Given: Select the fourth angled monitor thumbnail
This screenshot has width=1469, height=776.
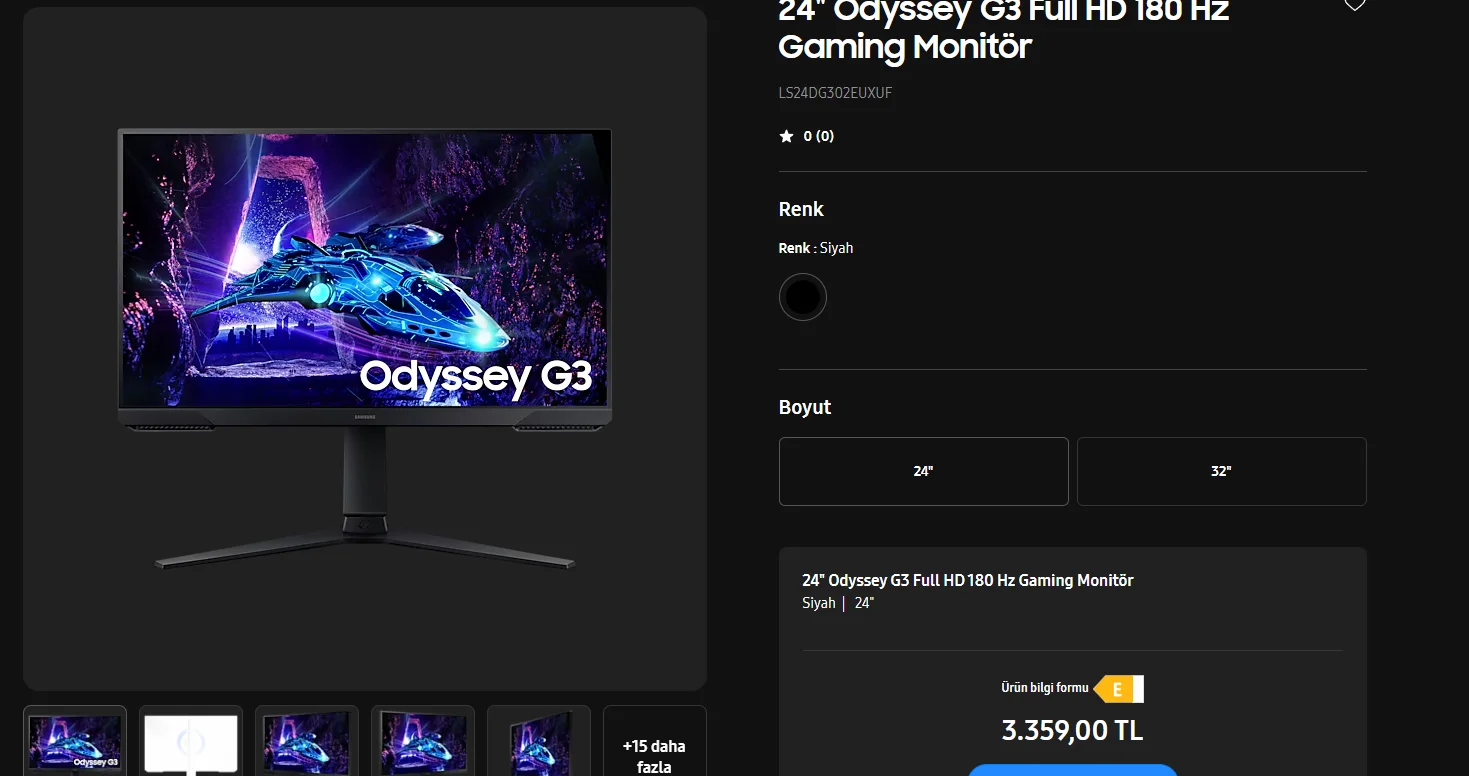Looking at the screenshot, I should coord(423,741).
